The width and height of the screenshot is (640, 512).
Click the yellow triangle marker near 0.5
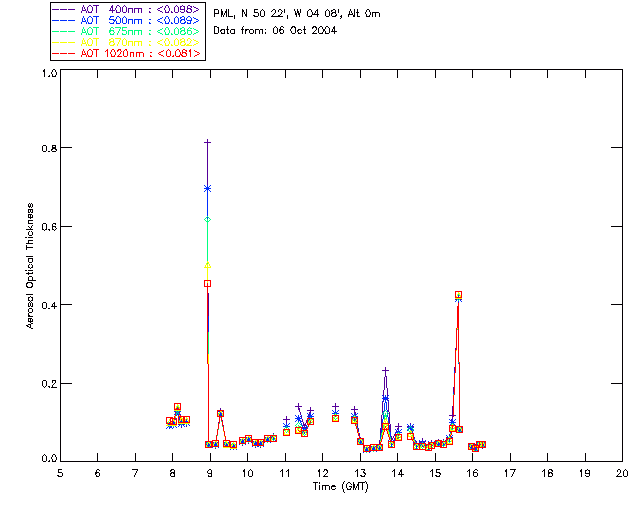click(x=207, y=265)
